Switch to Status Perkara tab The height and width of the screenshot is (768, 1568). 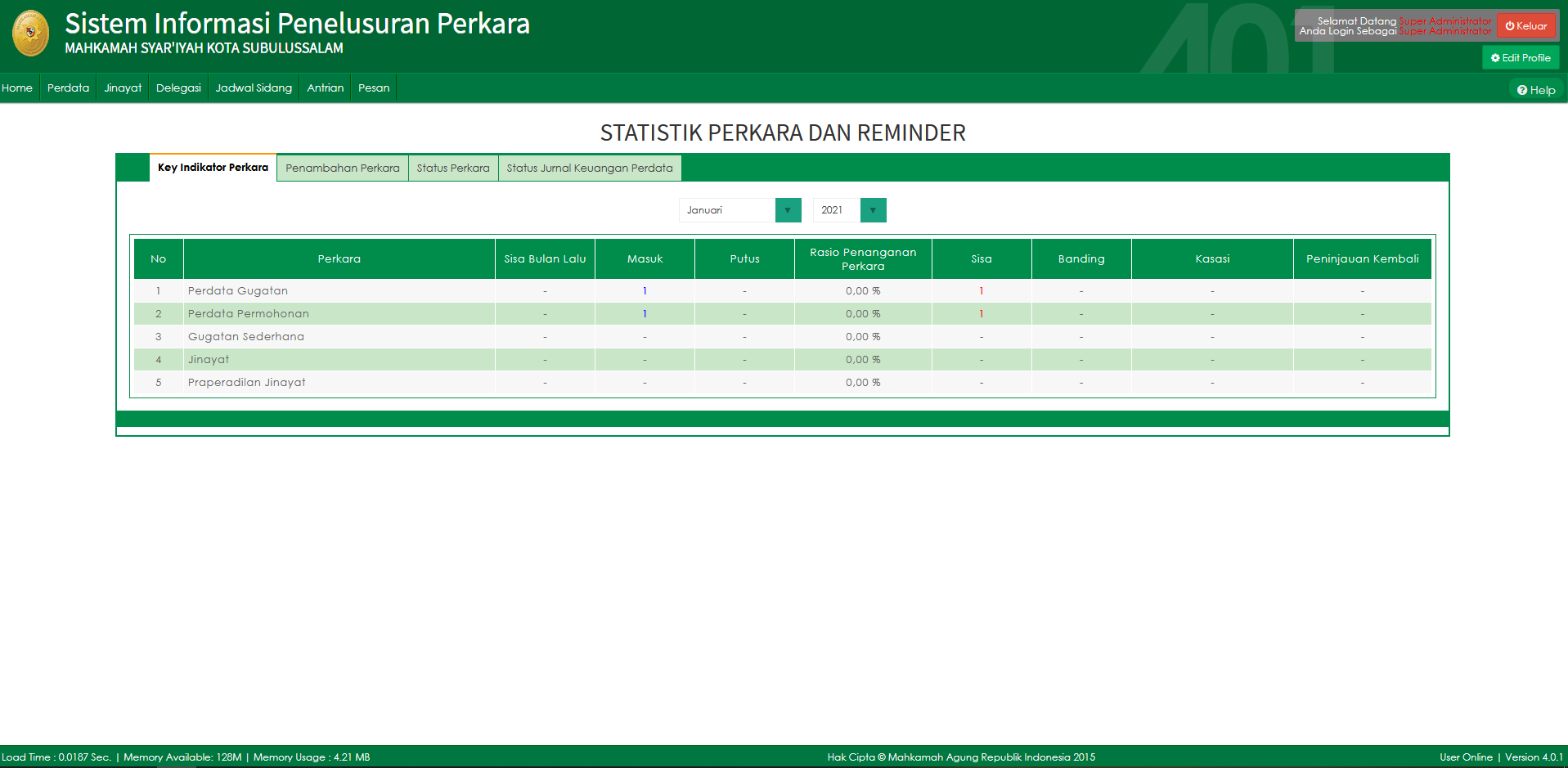click(x=453, y=168)
